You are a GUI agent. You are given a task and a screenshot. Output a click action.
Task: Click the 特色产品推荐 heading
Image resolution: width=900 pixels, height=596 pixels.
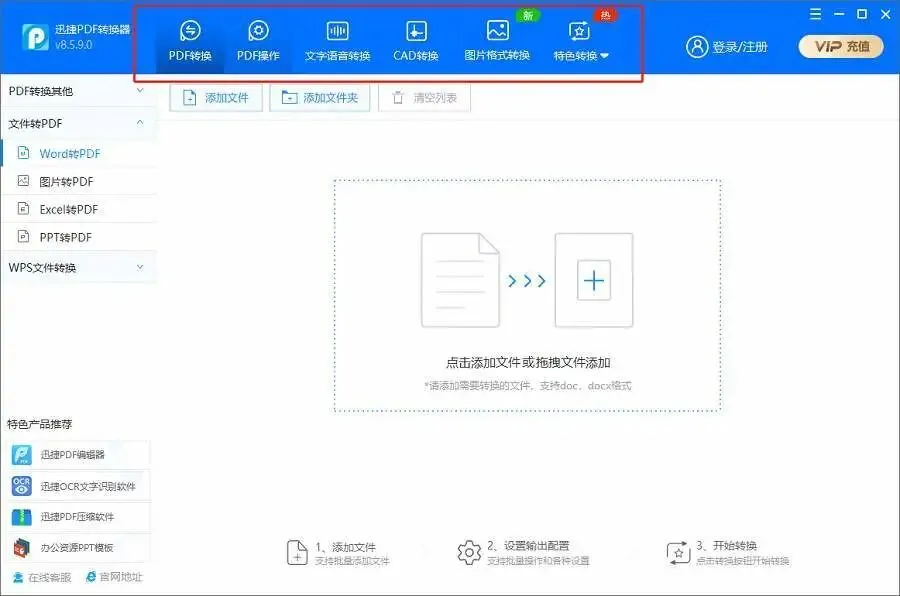(x=40, y=424)
